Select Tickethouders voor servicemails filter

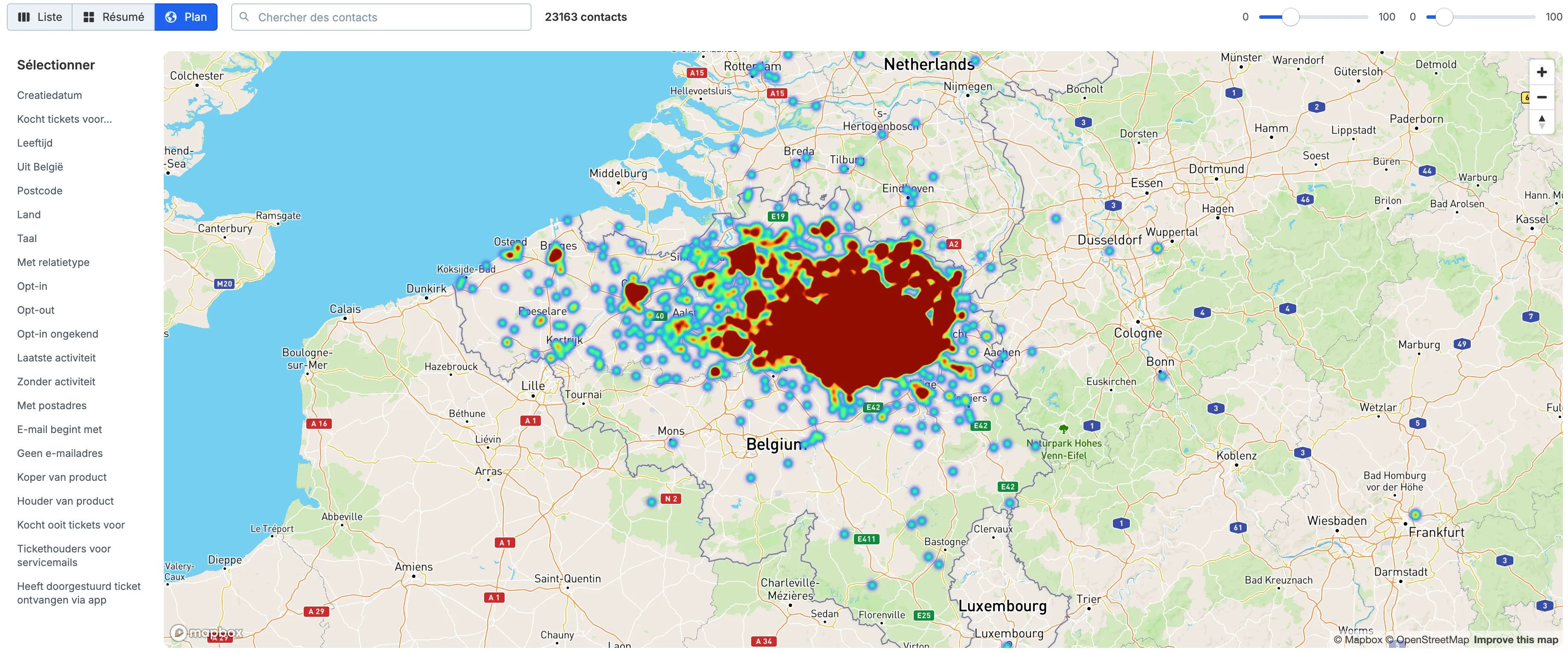coord(64,556)
